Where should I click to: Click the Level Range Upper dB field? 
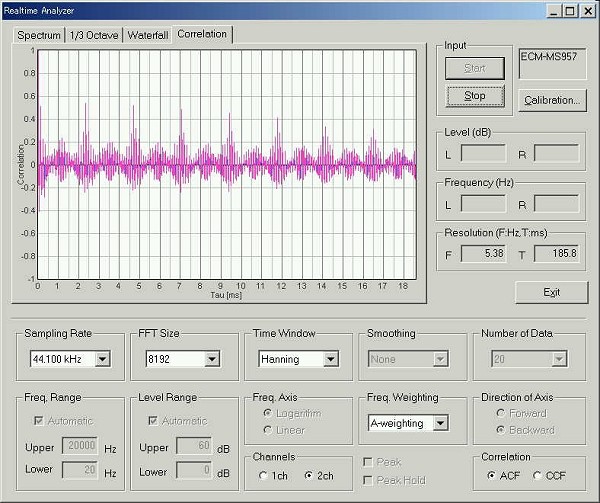(x=194, y=446)
